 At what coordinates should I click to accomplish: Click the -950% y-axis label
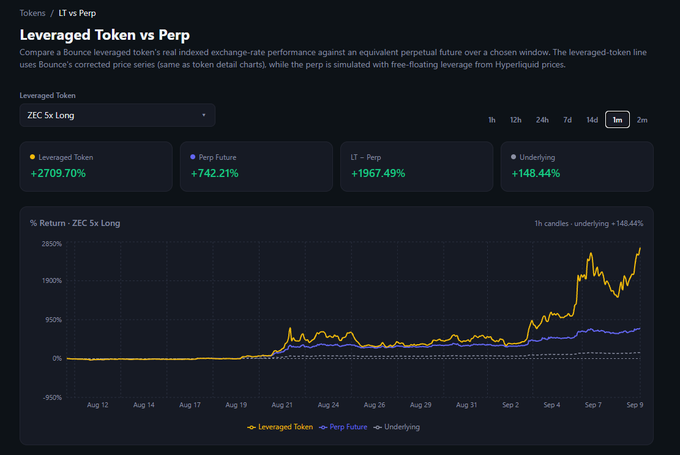pyautogui.click(x=52, y=398)
